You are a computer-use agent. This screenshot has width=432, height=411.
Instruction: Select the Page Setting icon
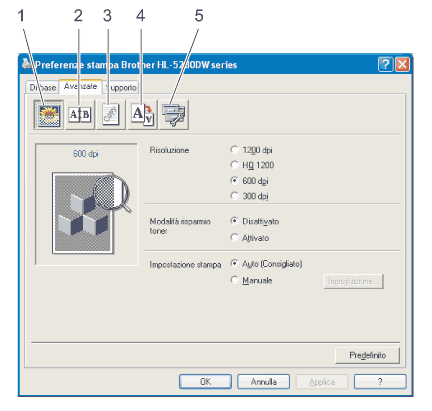[x=142, y=115]
